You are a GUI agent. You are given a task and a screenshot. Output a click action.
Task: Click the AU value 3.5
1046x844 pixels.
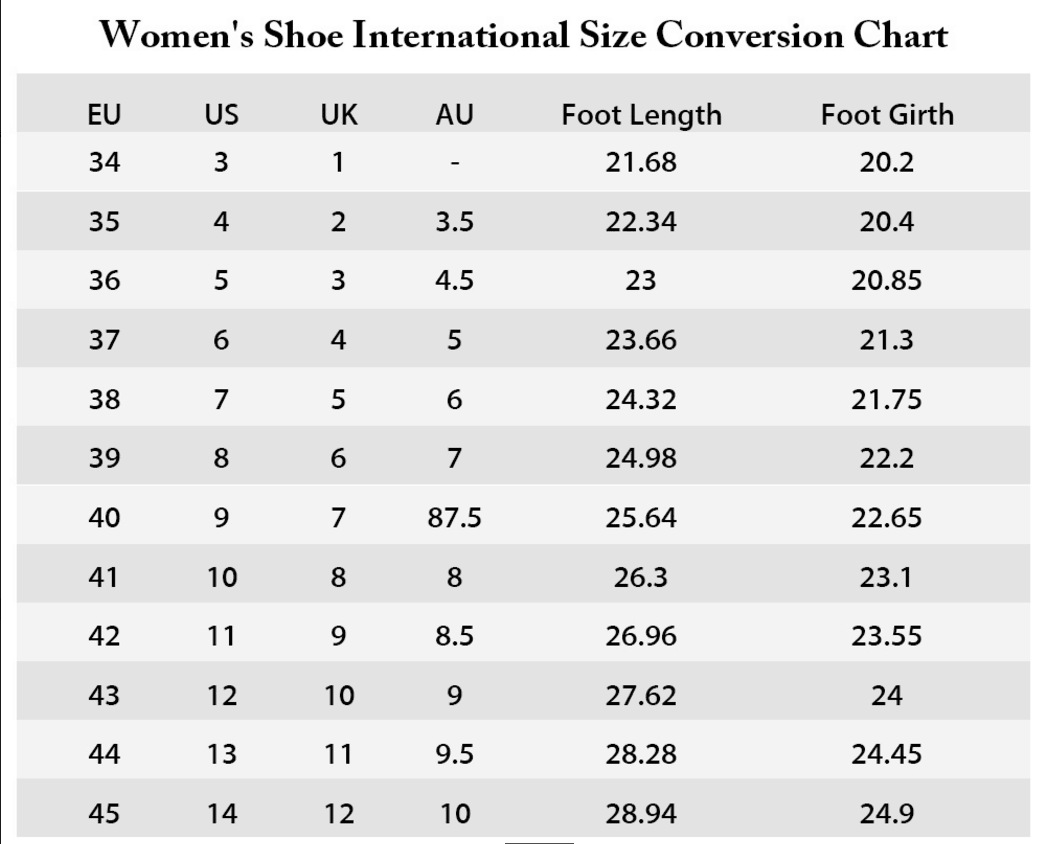(x=454, y=222)
